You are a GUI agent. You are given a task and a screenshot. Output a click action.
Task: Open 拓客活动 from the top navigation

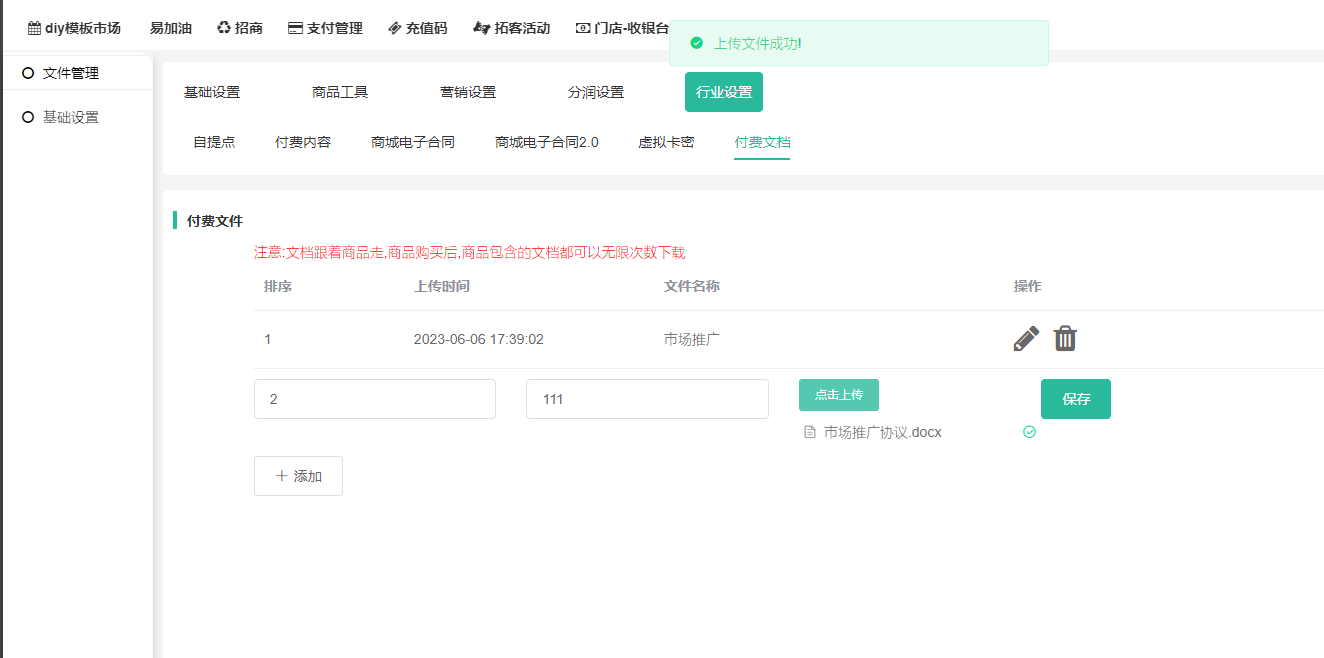click(512, 28)
